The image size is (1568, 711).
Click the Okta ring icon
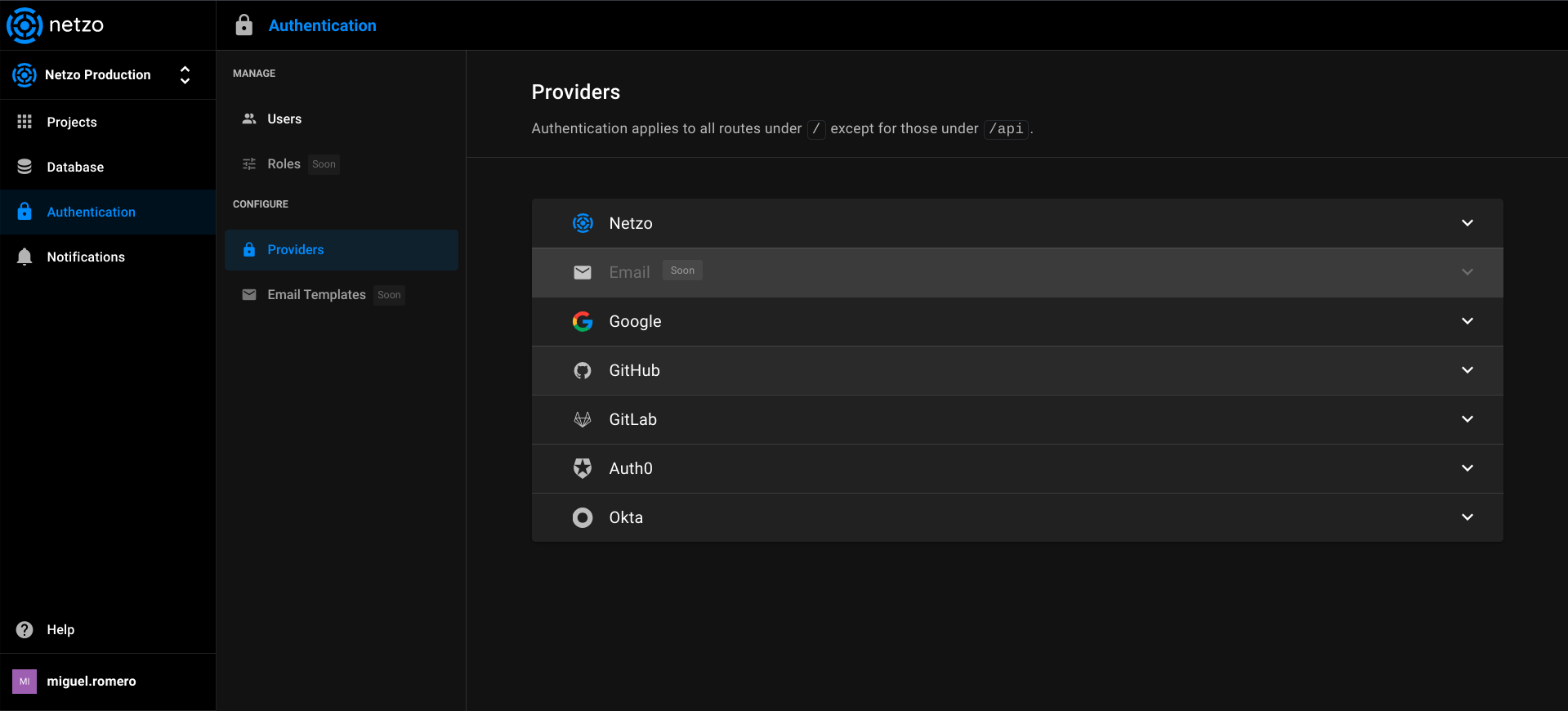[583, 517]
